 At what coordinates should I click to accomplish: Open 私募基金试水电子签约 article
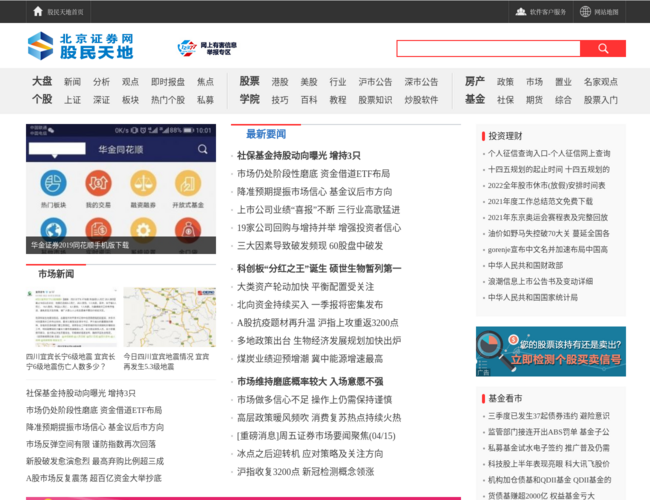(549, 448)
